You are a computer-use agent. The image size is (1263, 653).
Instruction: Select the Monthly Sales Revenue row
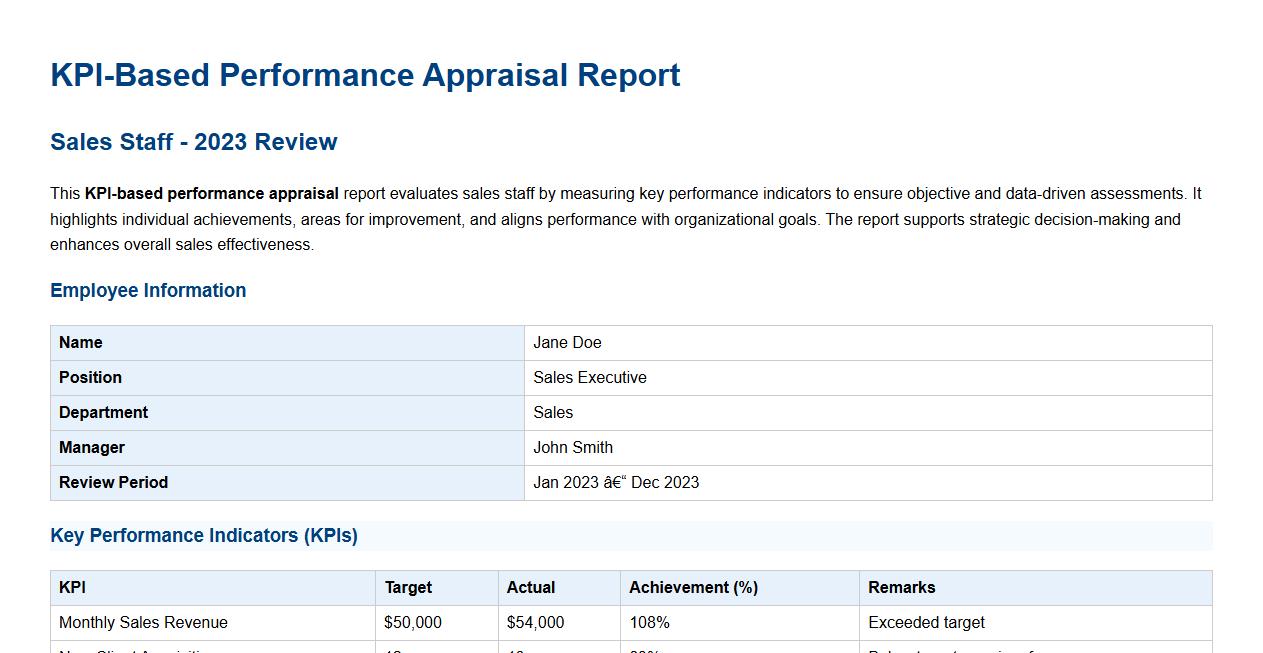point(143,622)
